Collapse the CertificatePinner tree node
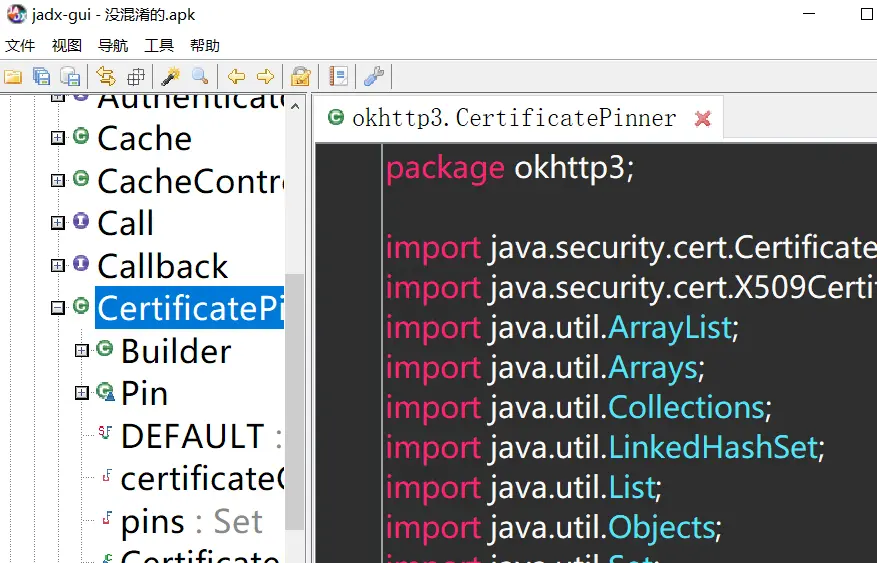877x563 pixels. tap(58, 307)
